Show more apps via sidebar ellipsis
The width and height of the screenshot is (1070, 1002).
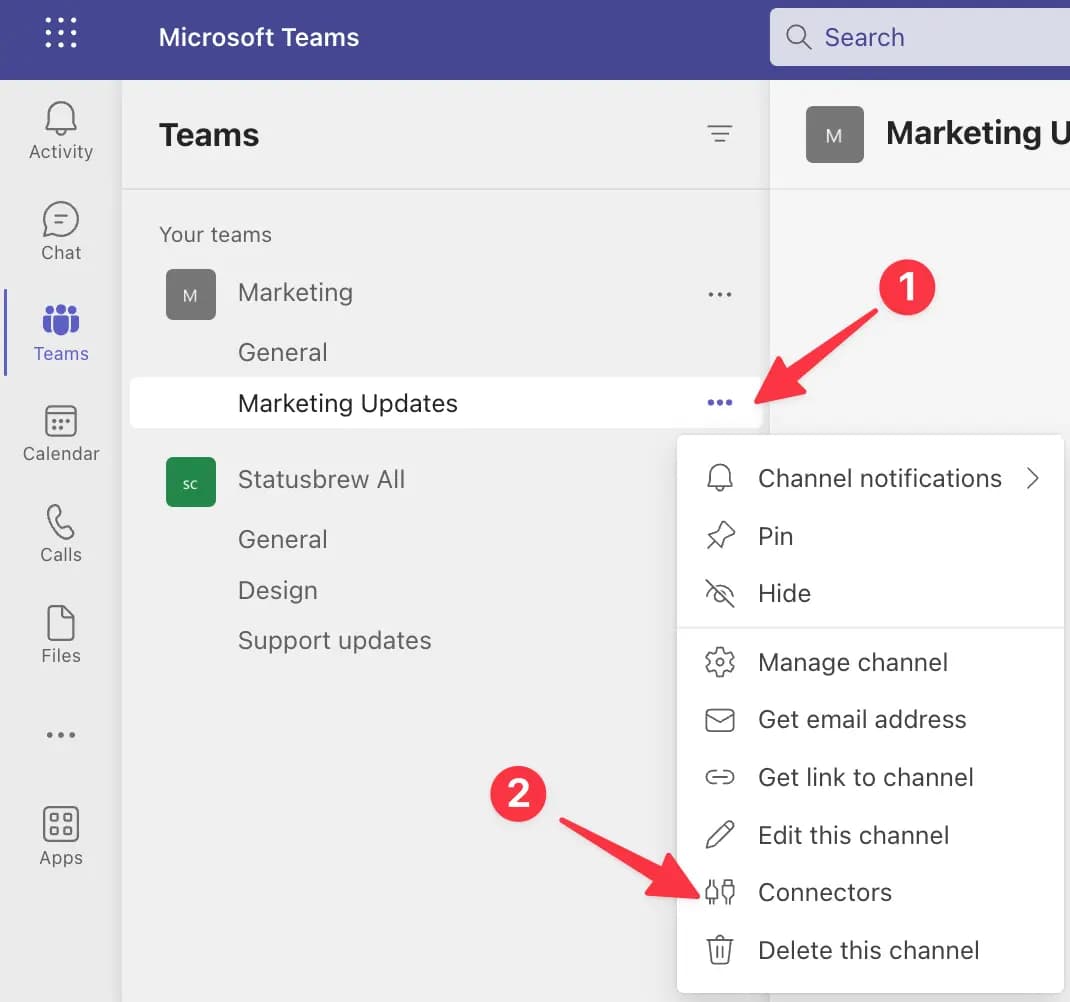[x=61, y=735]
